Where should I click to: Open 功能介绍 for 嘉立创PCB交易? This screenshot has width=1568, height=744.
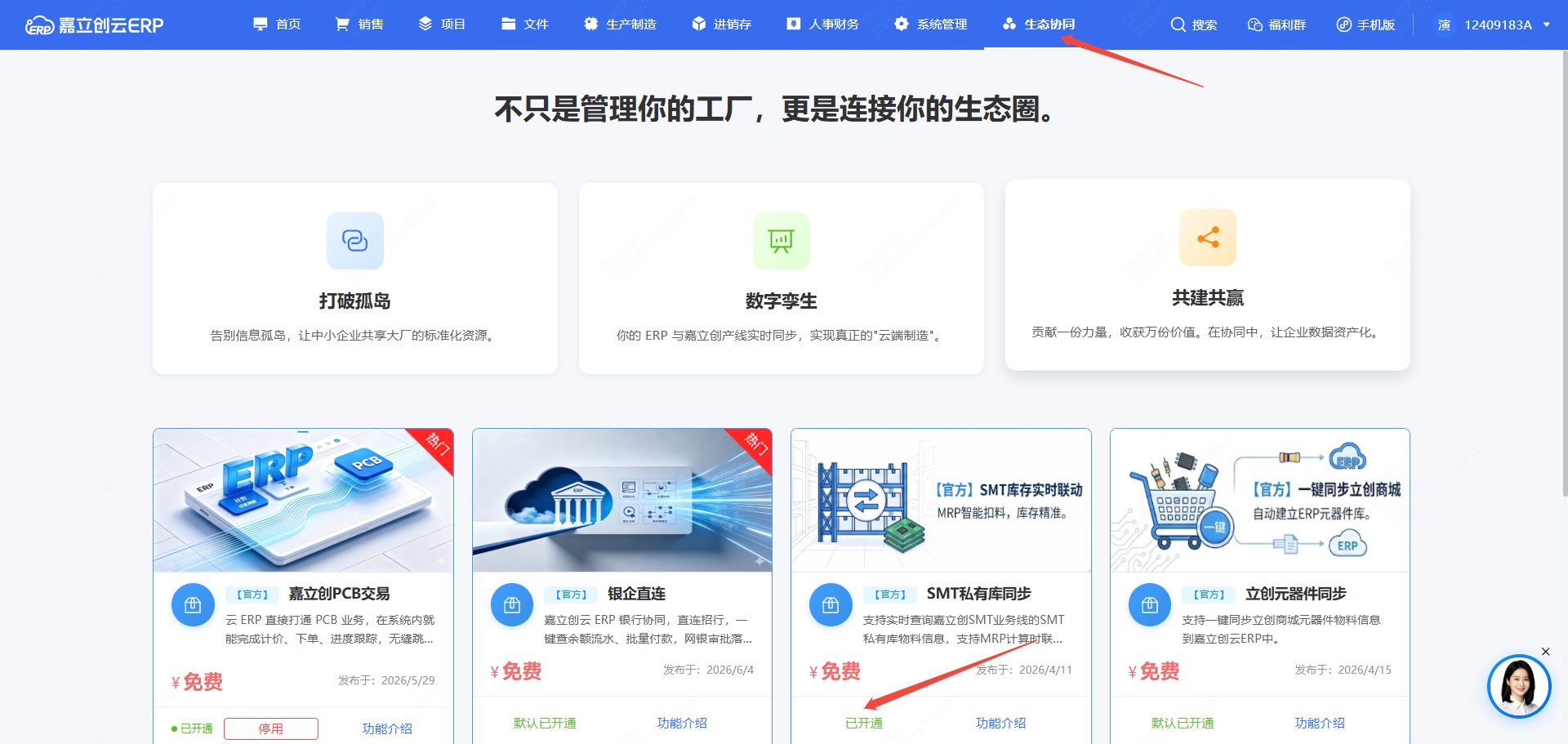(x=387, y=728)
